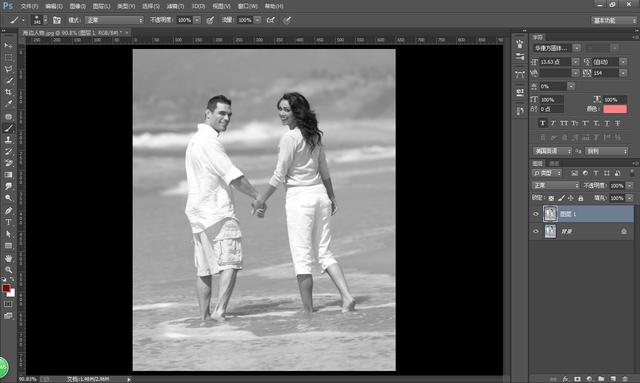
Task: Select the 图层 1 layer thumbnail
Action: coord(550,214)
